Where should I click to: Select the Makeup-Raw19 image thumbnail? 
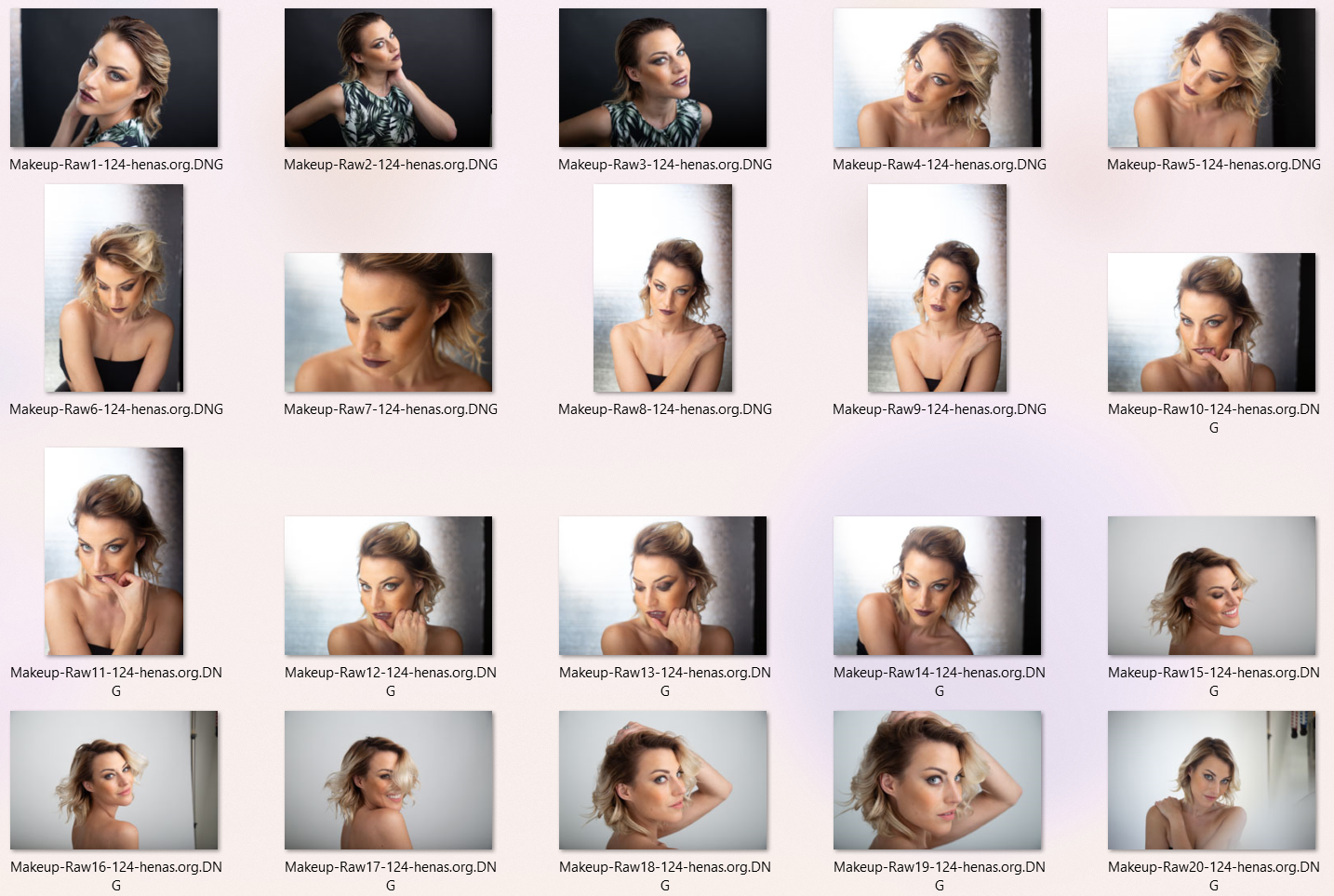[937, 780]
